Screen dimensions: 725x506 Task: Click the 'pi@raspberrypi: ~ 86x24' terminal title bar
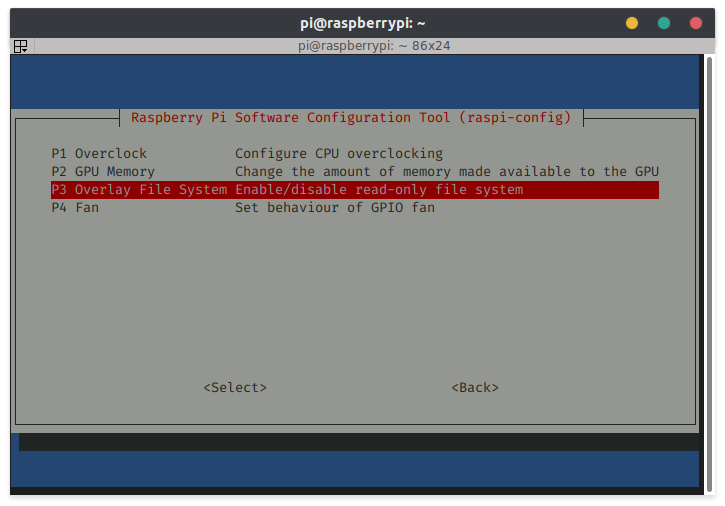pos(374,46)
